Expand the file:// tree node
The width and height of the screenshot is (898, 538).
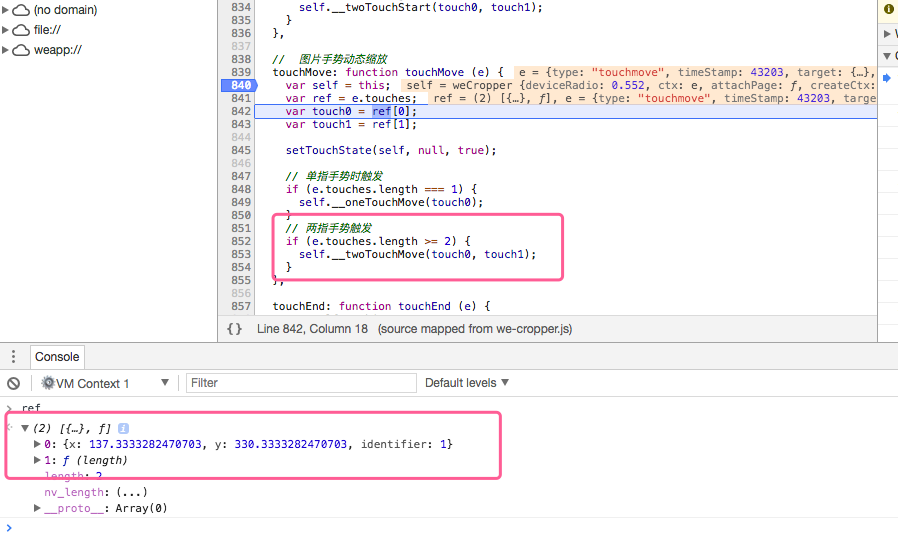(5, 30)
